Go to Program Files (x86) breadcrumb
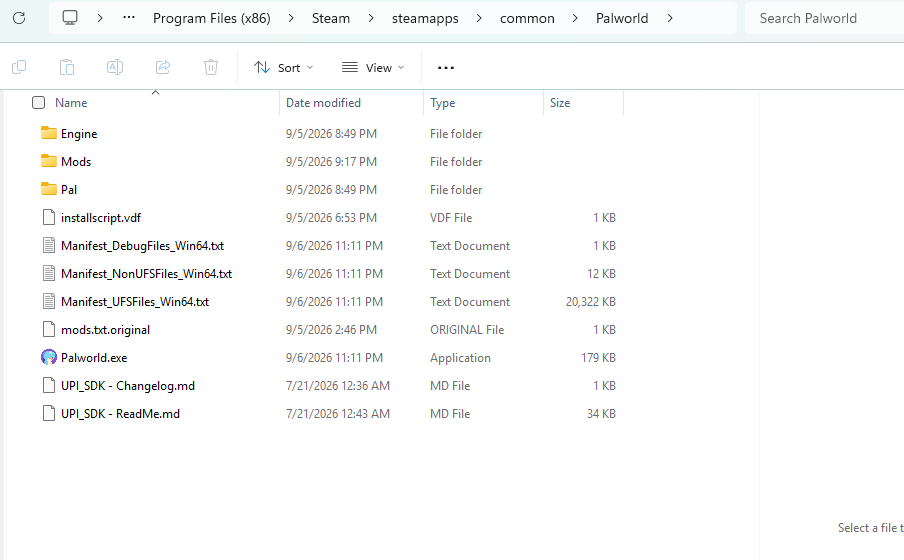904x560 pixels. coord(212,18)
